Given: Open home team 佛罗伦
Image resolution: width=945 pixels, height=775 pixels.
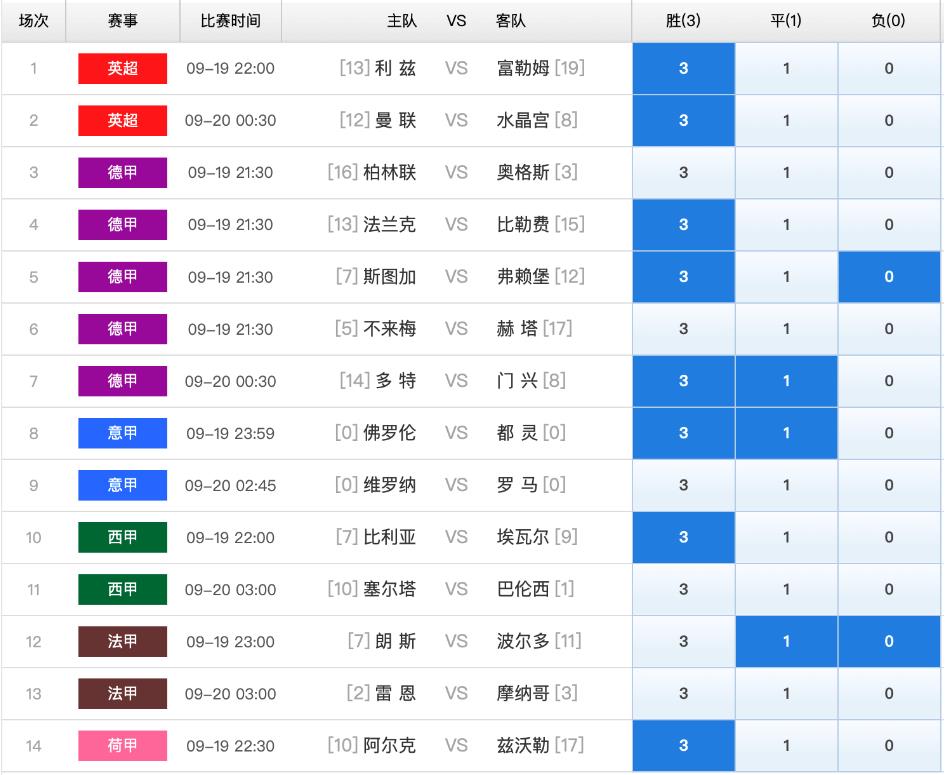Looking at the screenshot, I should click(389, 433).
